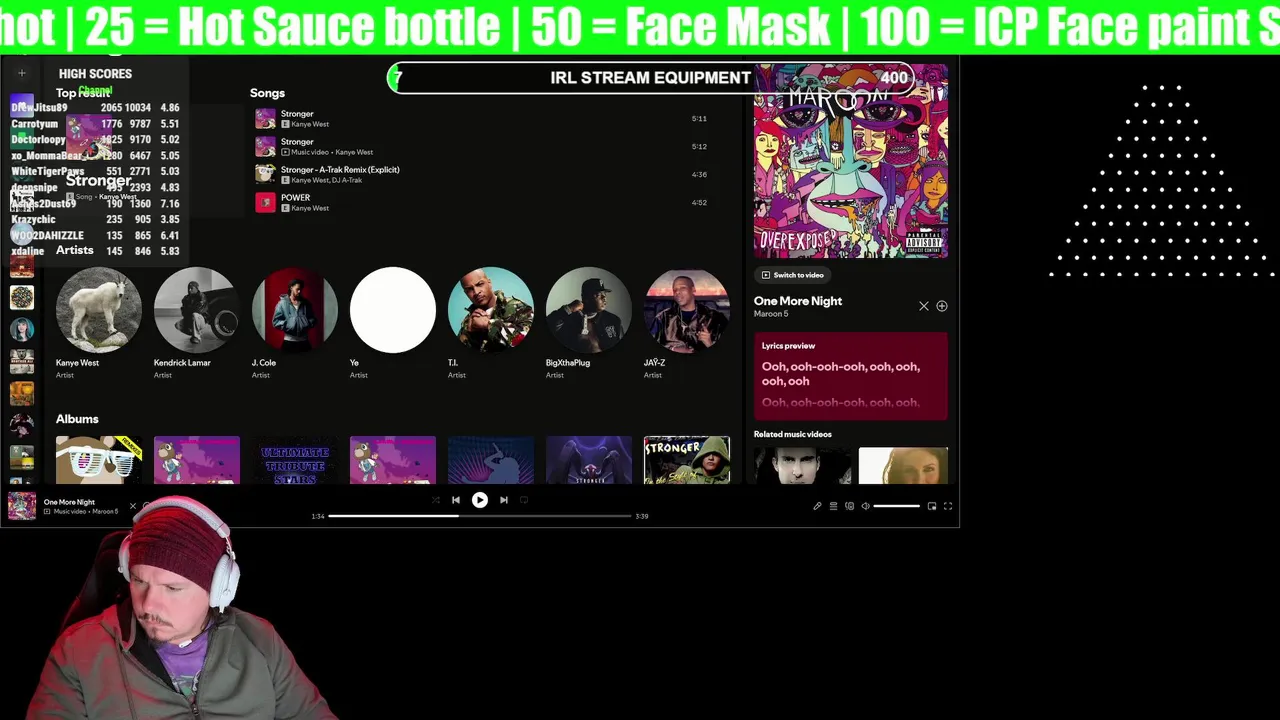Click the white play button
1280x720 pixels.
480,500
